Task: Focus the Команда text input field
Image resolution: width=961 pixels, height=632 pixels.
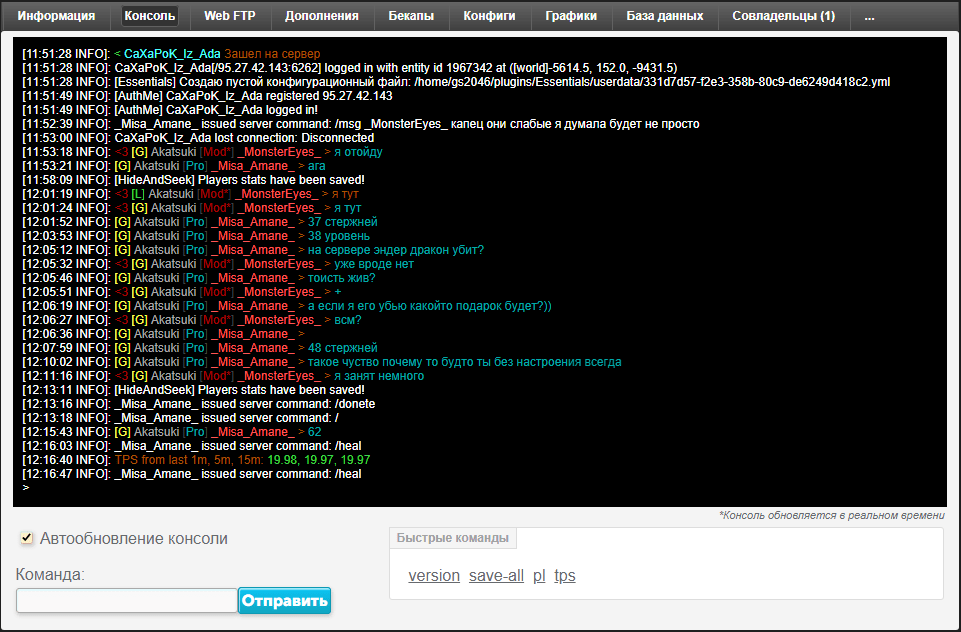Action: 126,600
